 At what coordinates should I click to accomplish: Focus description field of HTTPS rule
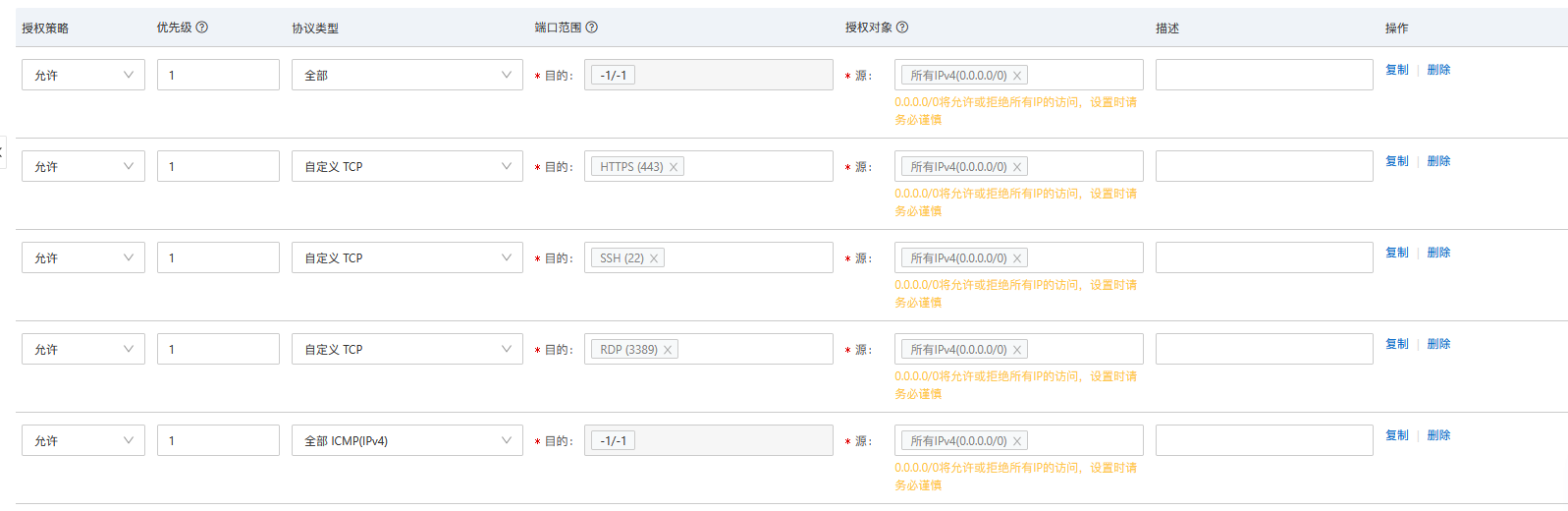pyautogui.click(x=1265, y=166)
